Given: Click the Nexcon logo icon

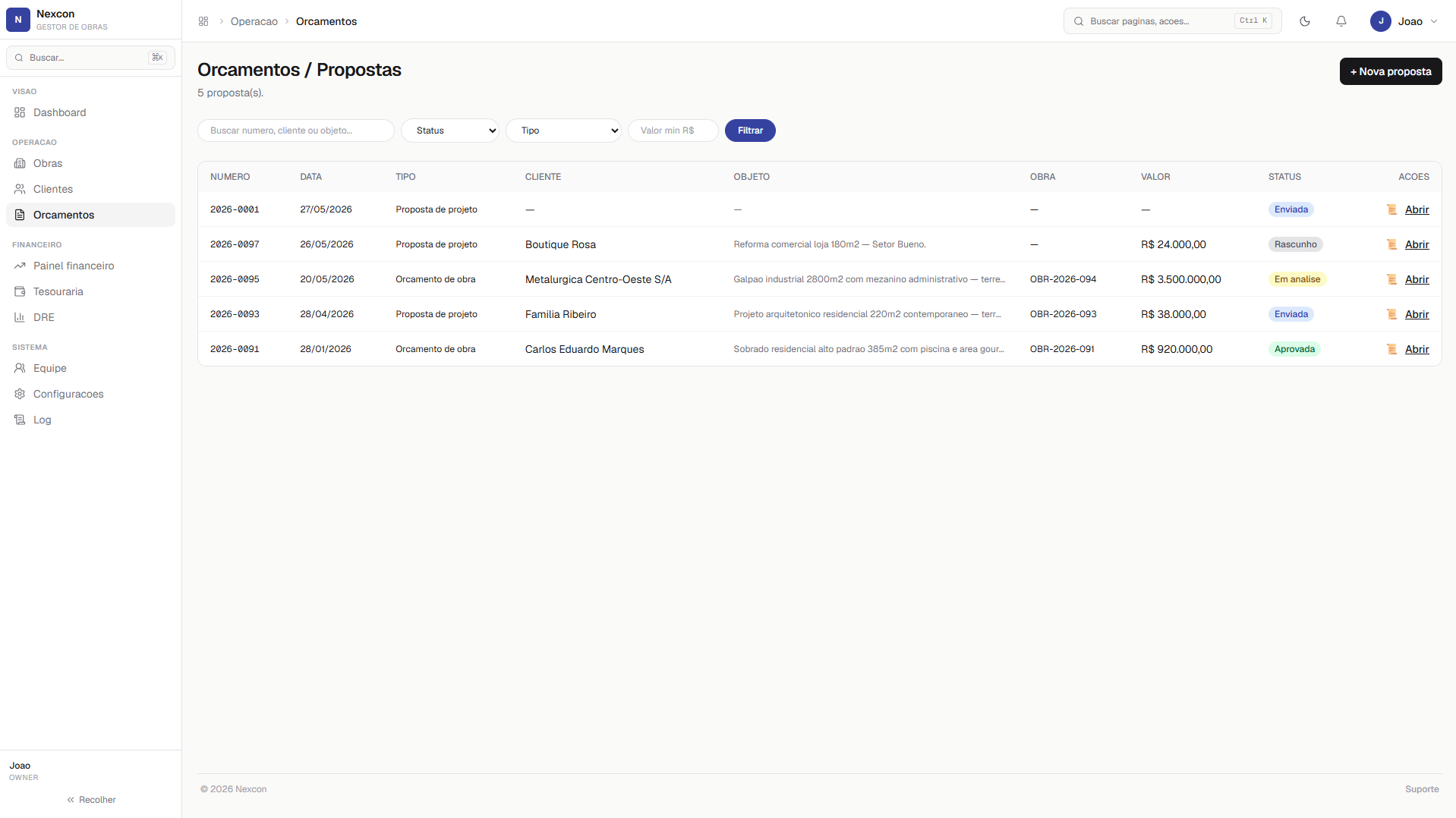Looking at the screenshot, I should pos(18,20).
